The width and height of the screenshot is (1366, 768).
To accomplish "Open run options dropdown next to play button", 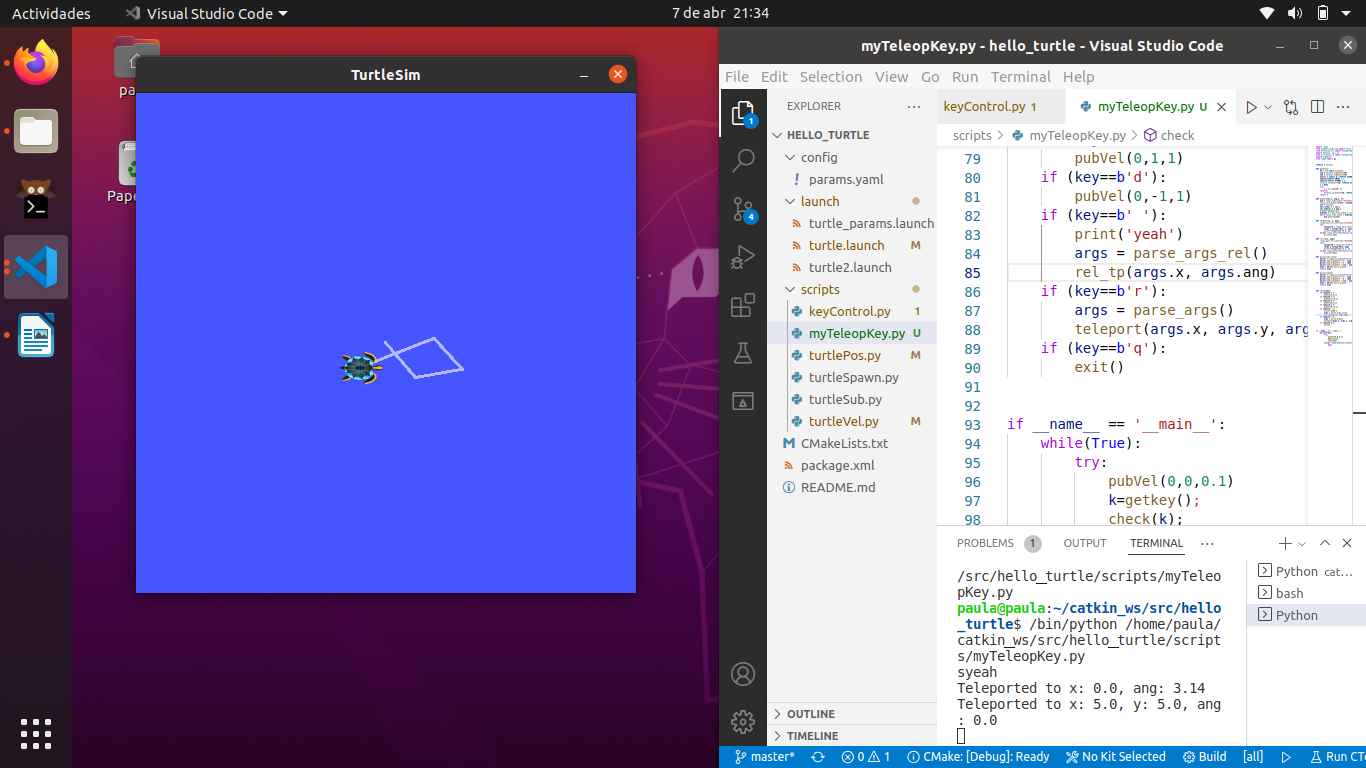I will coord(1268,107).
